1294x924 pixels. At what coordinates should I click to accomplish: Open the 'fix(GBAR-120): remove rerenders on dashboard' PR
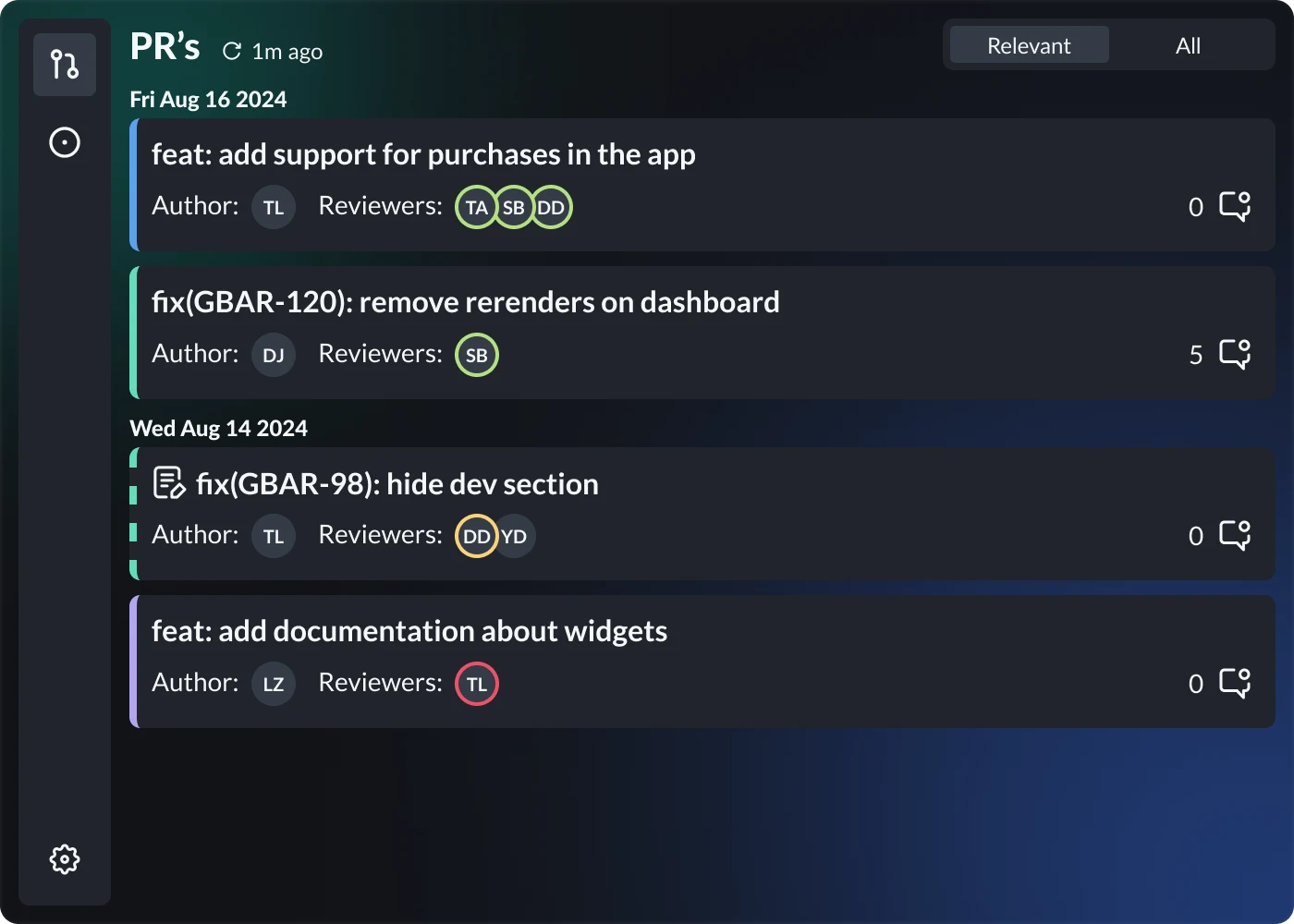(466, 301)
